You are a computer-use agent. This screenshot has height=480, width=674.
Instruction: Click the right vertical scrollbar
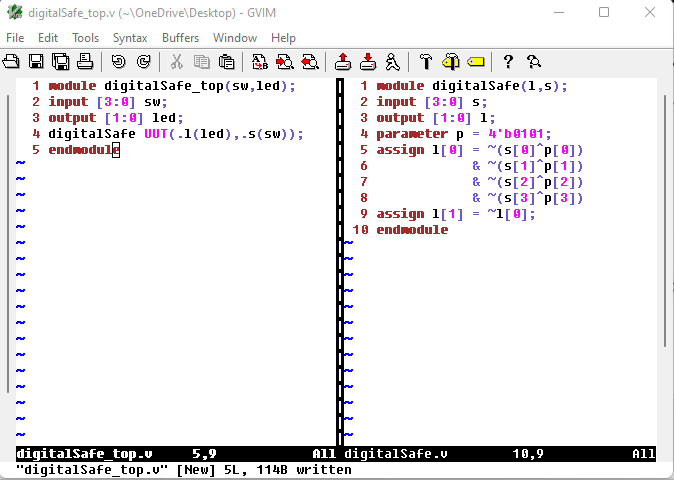(664, 260)
